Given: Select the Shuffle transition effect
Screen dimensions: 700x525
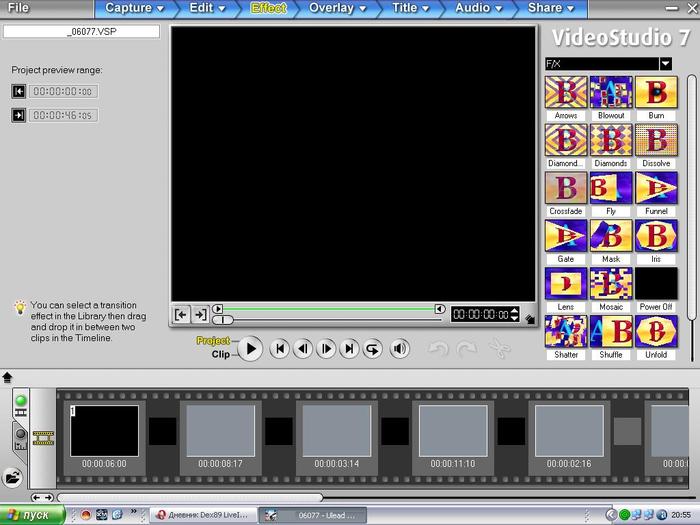Looking at the screenshot, I should point(611,331).
